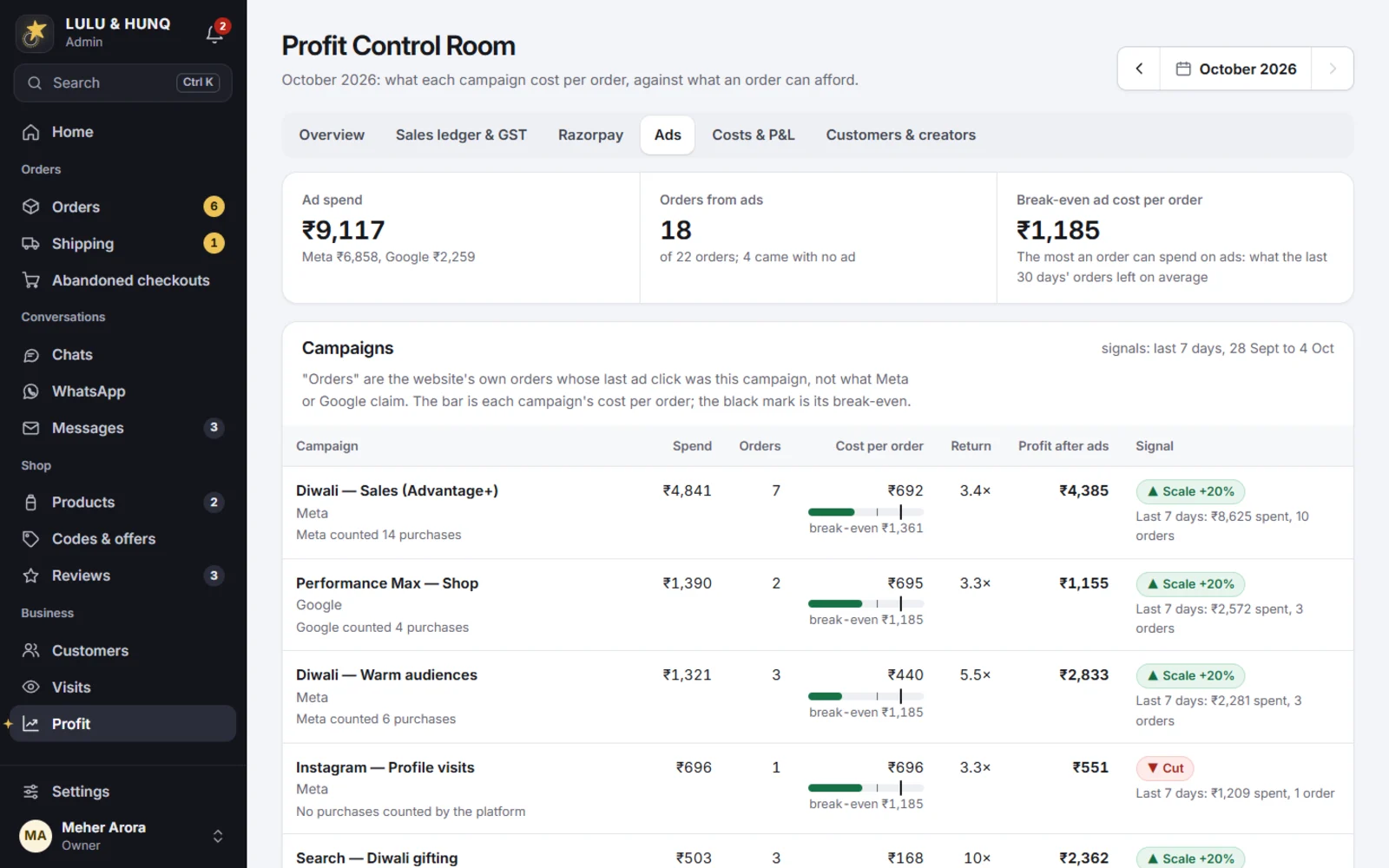Go to next month with right chevron
The width and height of the screenshot is (1389, 868).
pos(1333,69)
